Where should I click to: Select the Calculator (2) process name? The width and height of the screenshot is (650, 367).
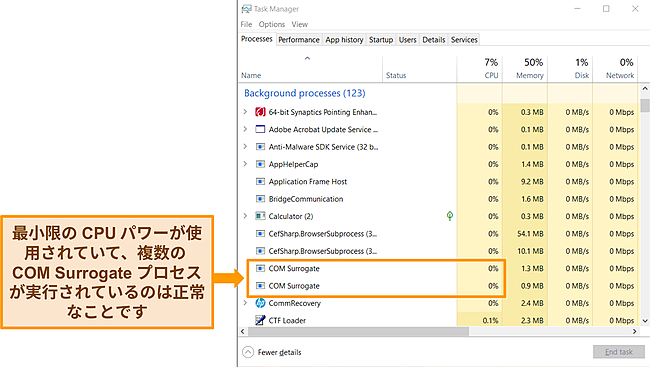291,216
